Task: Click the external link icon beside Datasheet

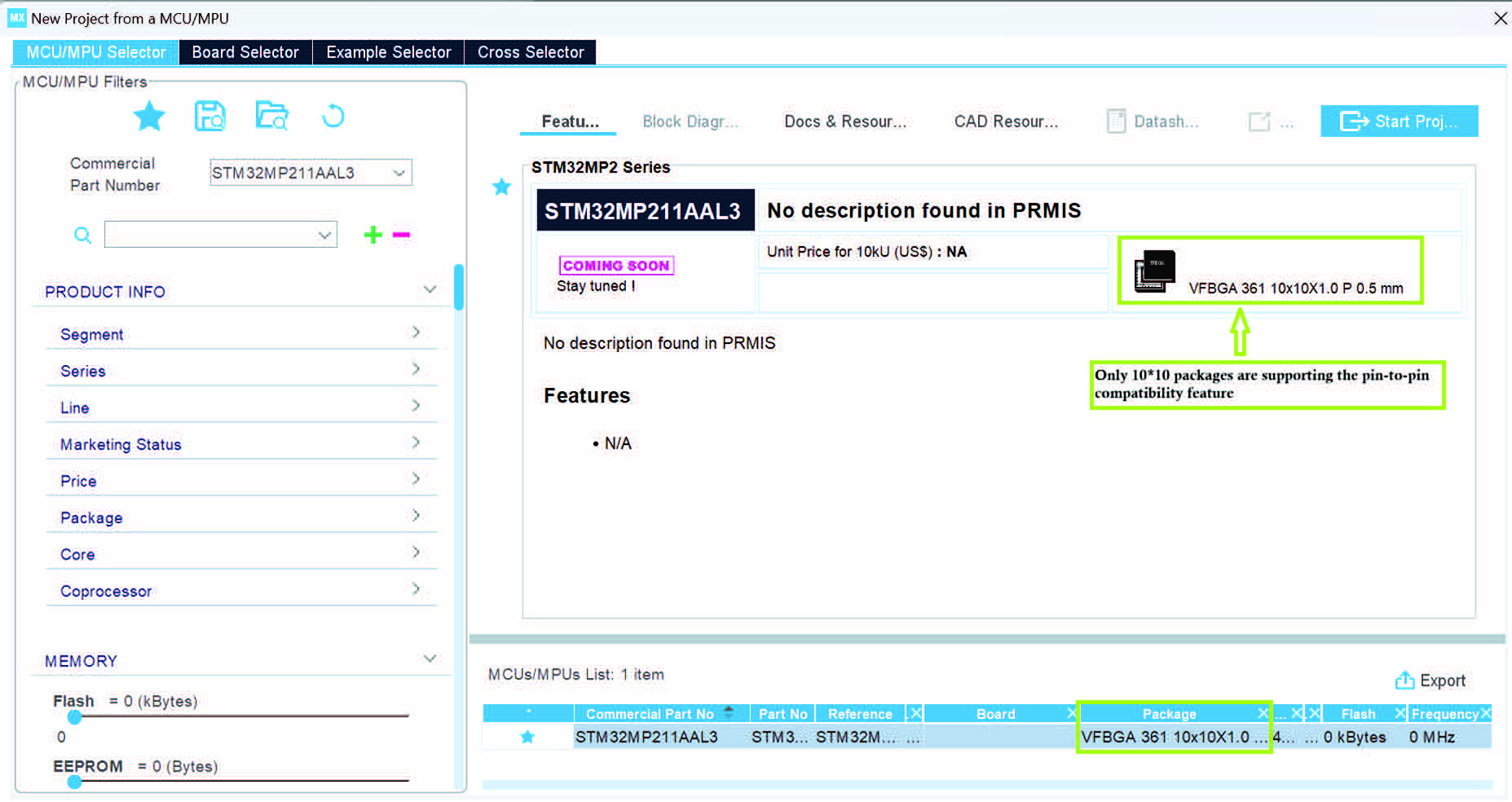Action: pos(1259,121)
